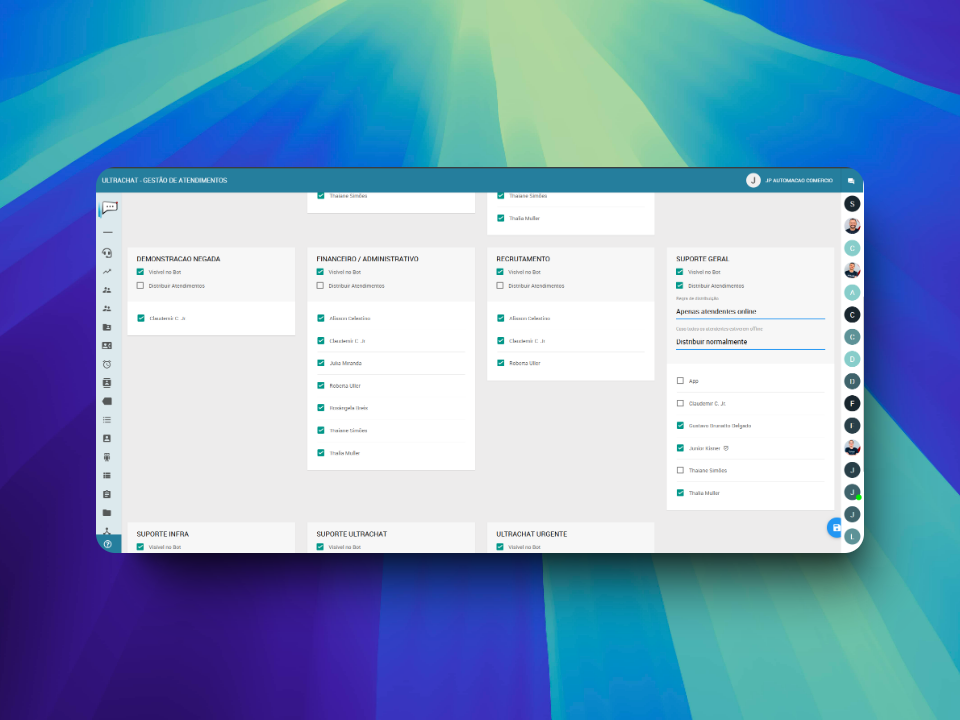The image size is (960, 720).
Task: Open the trend chart analytics icon
Action: click(x=107, y=271)
